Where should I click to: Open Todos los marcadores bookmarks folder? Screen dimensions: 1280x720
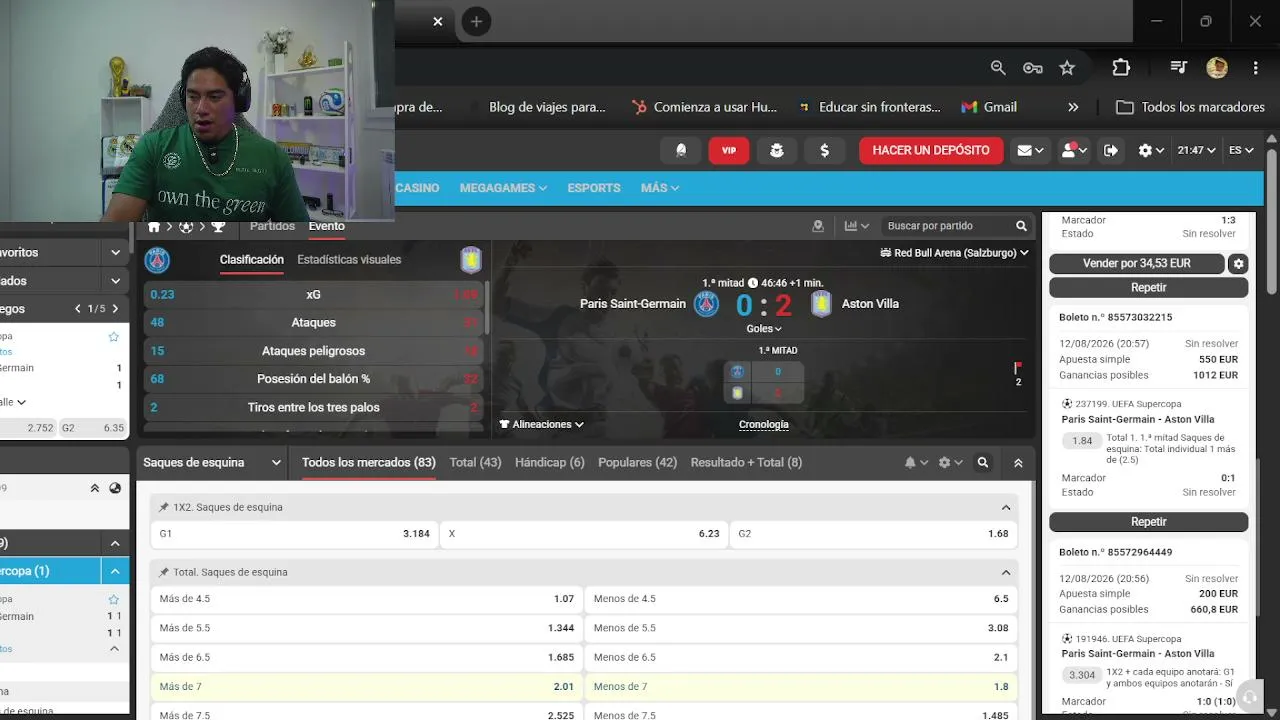pos(1191,107)
